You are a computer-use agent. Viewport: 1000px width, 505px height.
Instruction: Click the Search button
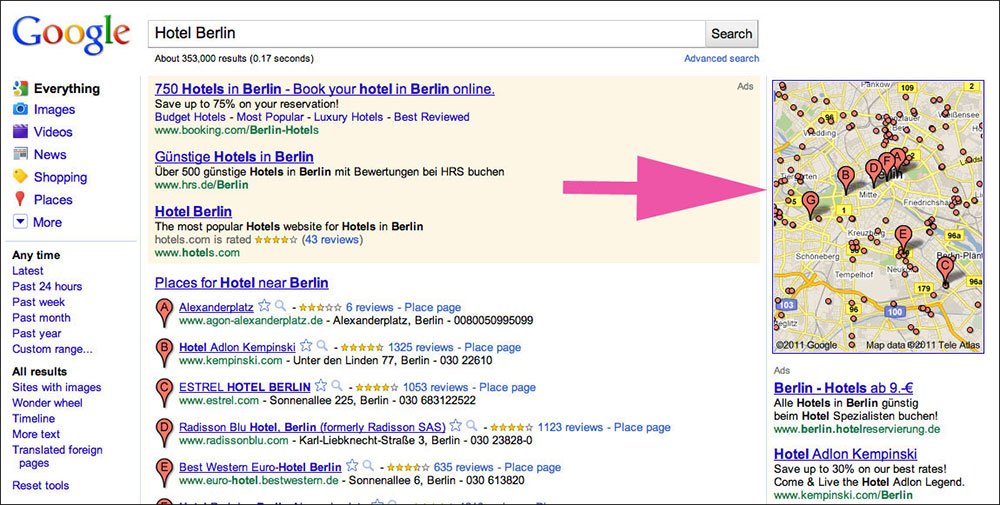coord(732,34)
